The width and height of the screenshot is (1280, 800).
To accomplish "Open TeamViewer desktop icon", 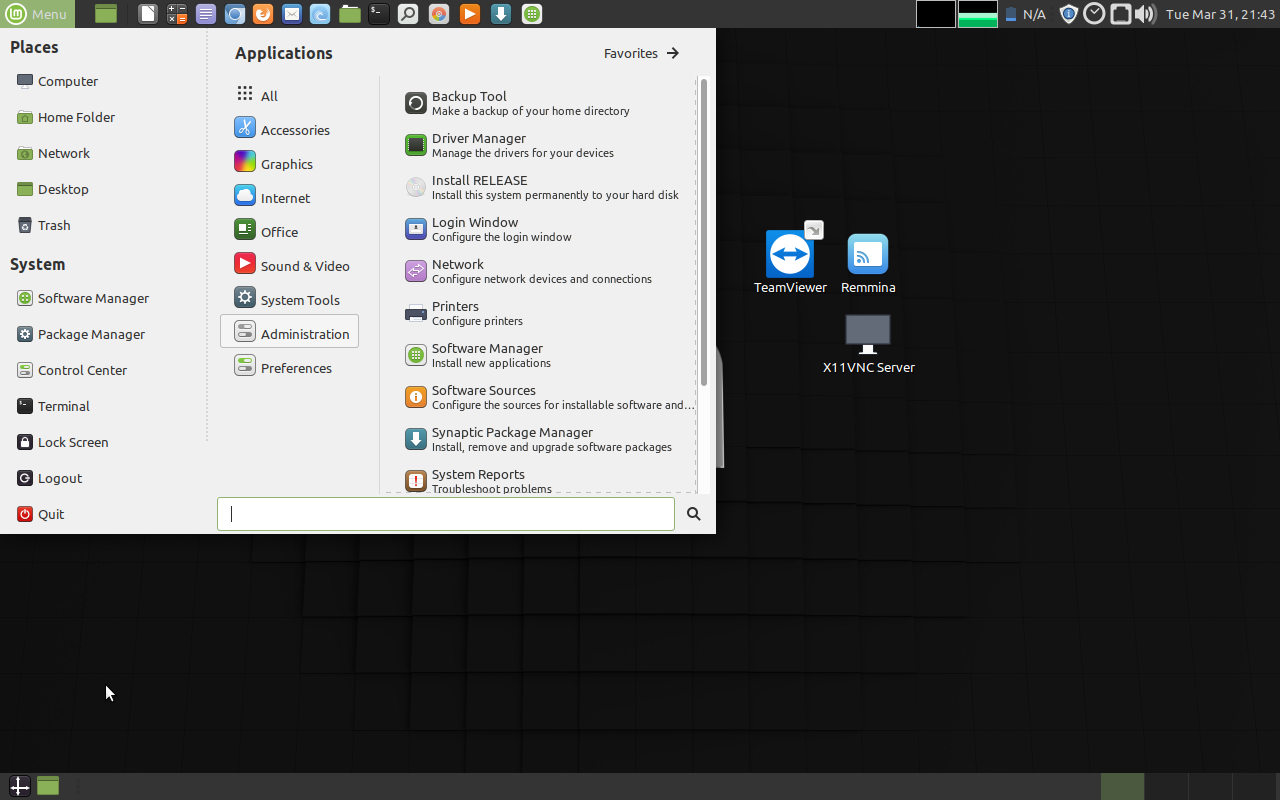I will (x=790, y=262).
